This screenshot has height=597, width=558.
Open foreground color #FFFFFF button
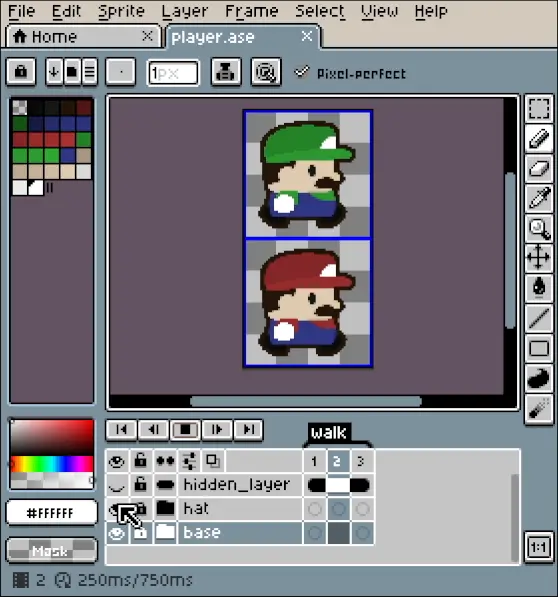(51, 513)
